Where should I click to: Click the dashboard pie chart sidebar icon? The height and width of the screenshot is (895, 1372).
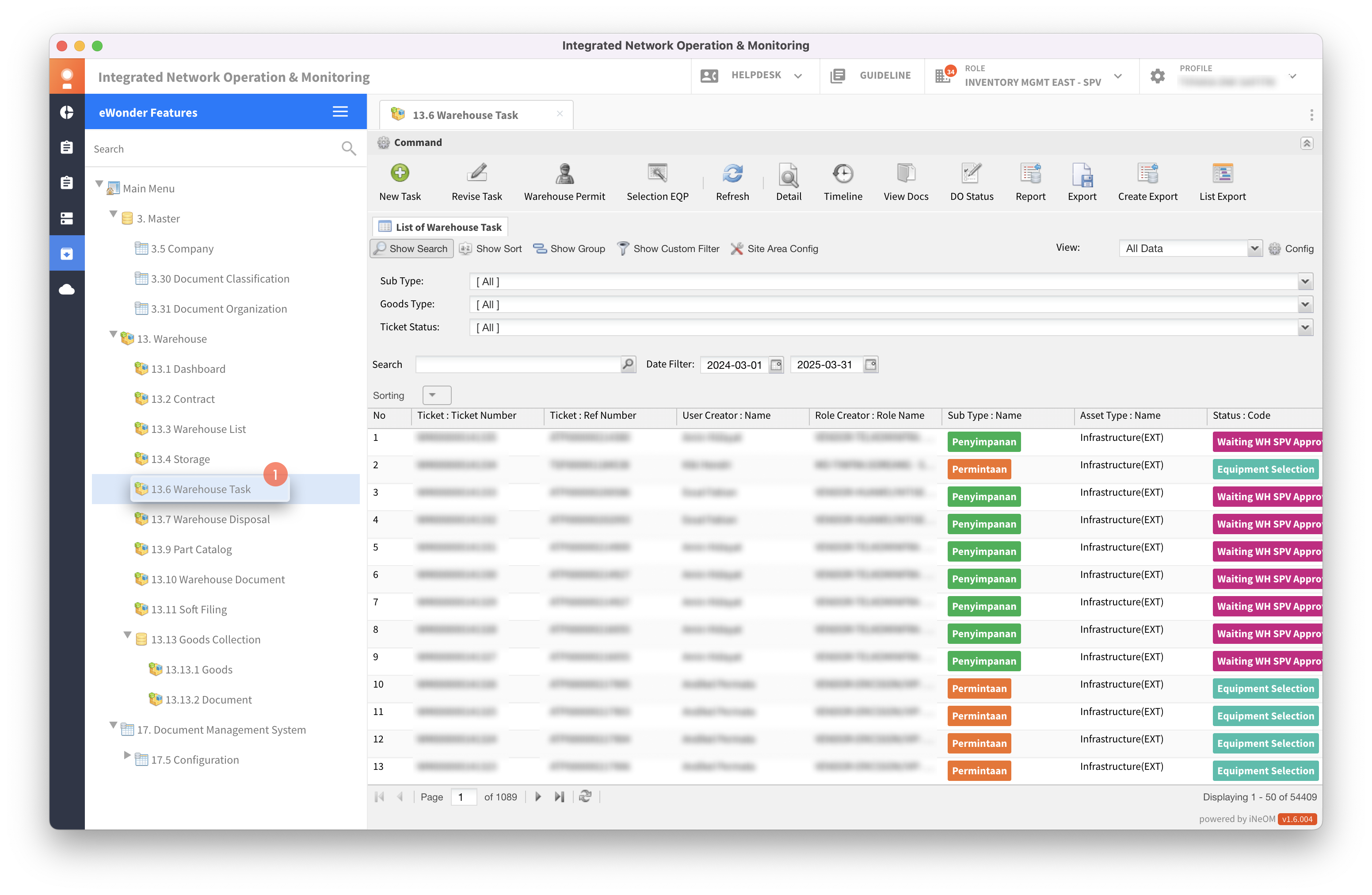click(67, 112)
